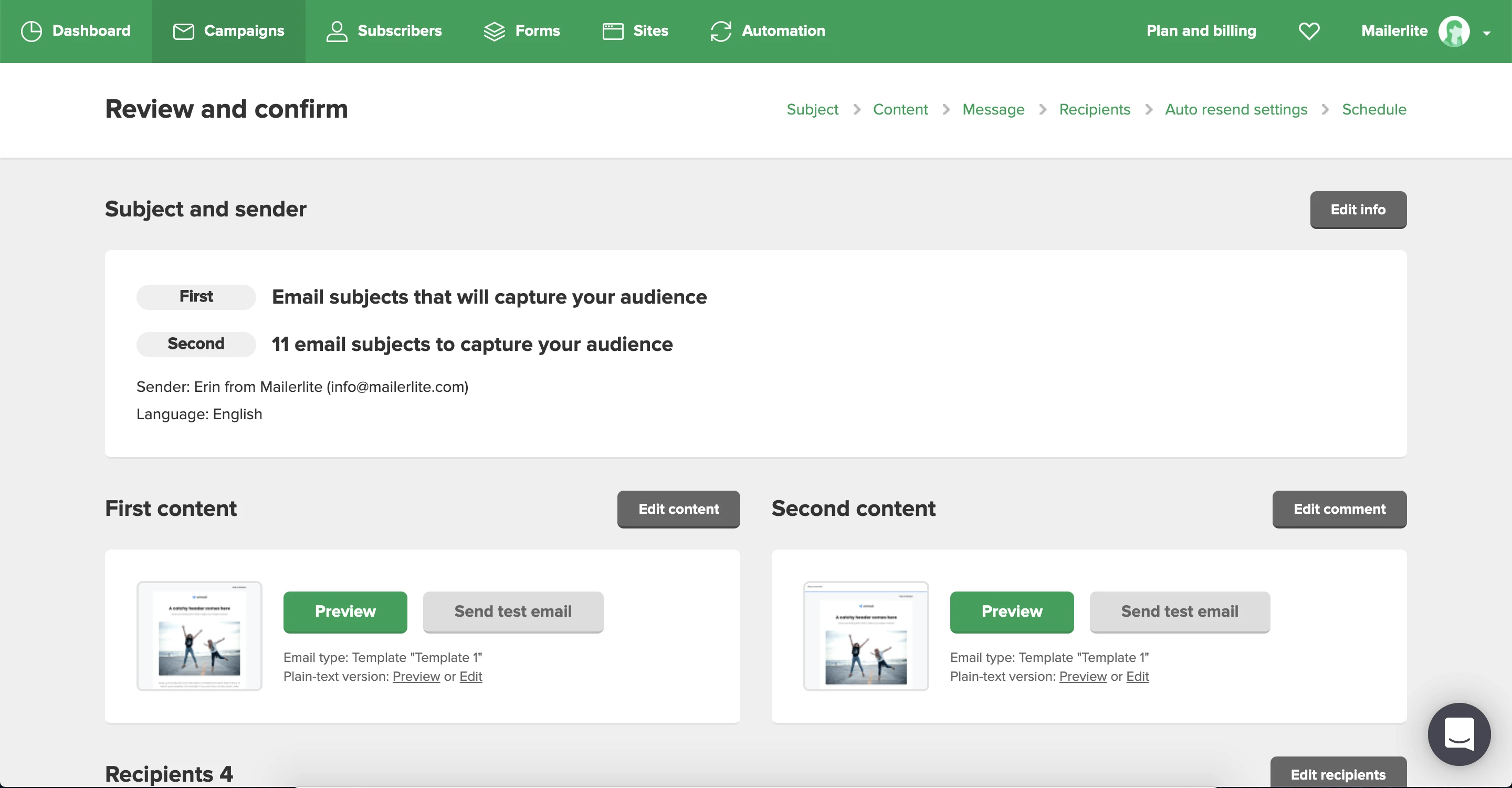Click the Subscribers person icon
Image resolution: width=1512 pixels, height=788 pixels.
click(337, 31)
